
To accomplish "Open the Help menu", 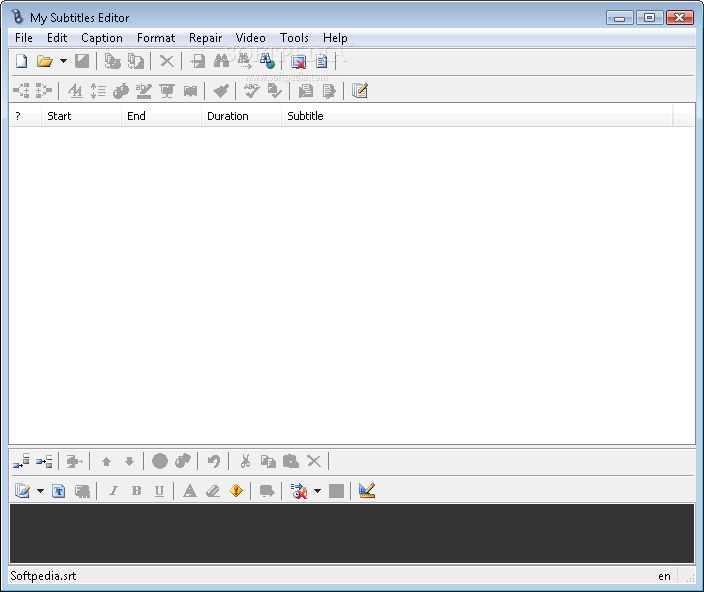I will [x=335, y=38].
